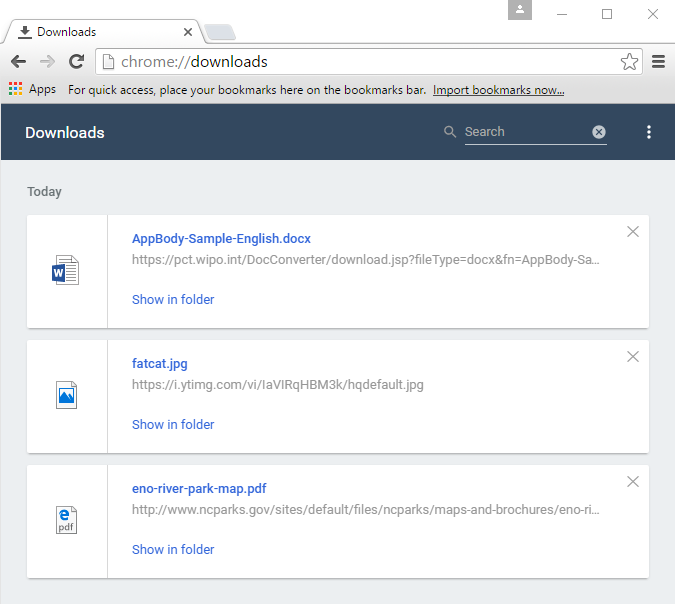The image size is (675, 604).
Task: Select the Downloads browser tab
Action: click(x=100, y=32)
